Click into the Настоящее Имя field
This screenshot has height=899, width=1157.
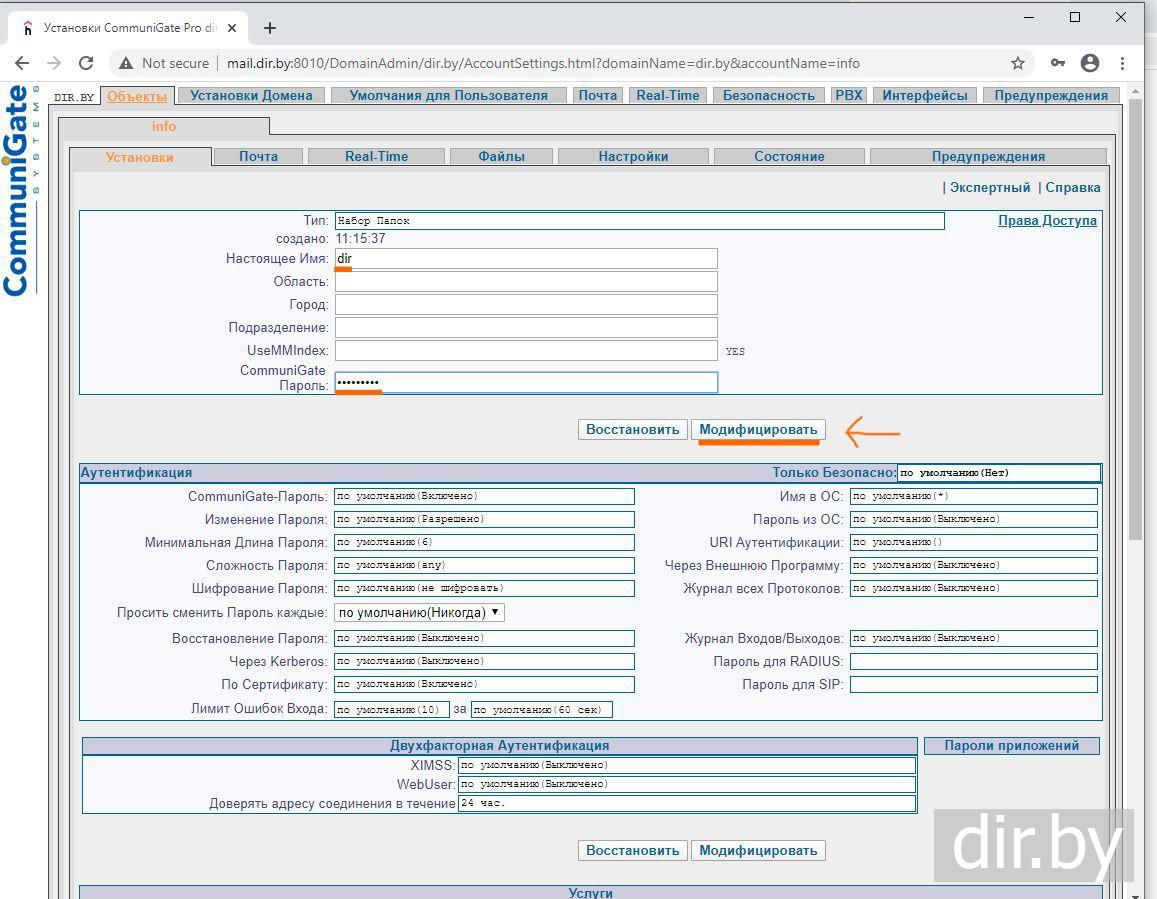coord(526,258)
